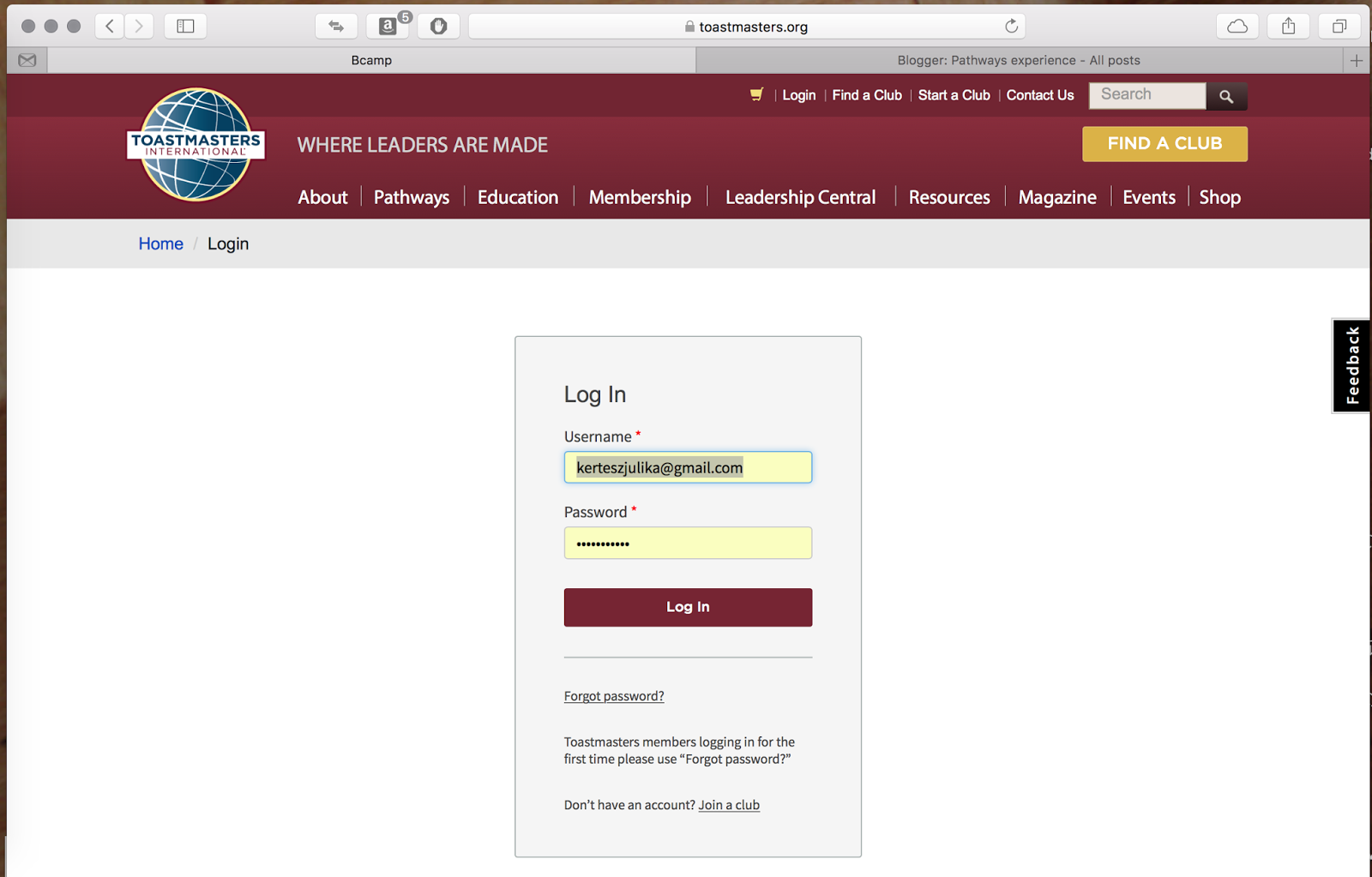This screenshot has height=877, width=1372.
Task: Reload the current page
Action: click(x=1011, y=26)
